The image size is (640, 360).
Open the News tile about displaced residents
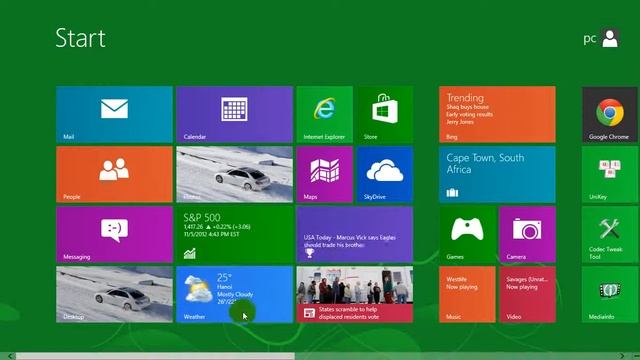pos(355,294)
